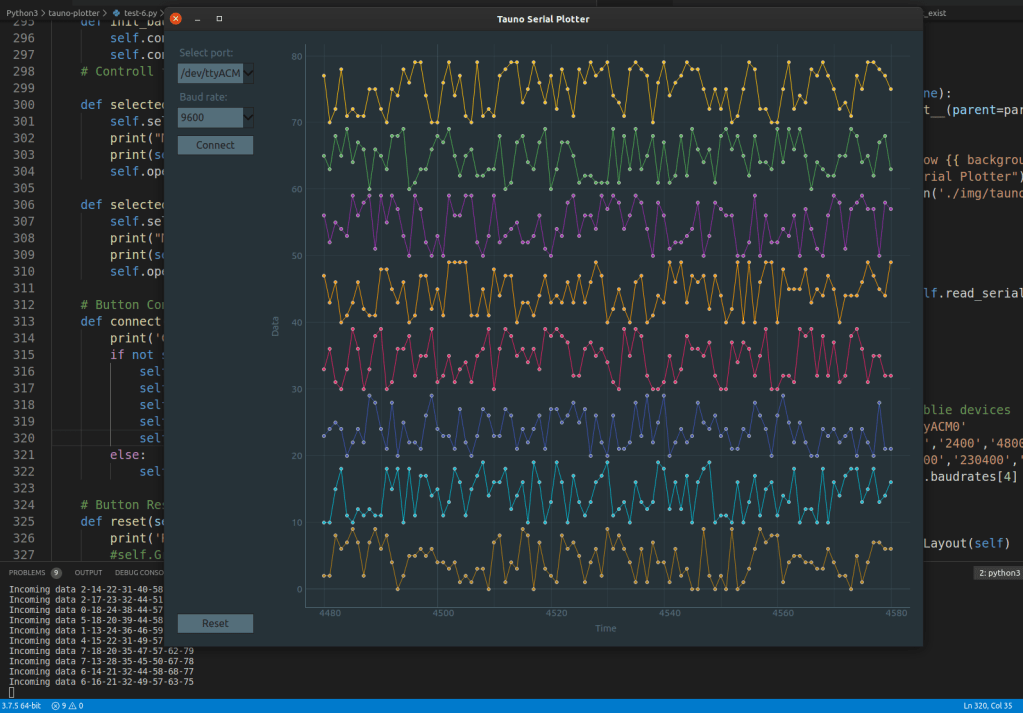Click the Python3 breadcrumb folder
Screen dimensions: 1023x713
coord(22,13)
